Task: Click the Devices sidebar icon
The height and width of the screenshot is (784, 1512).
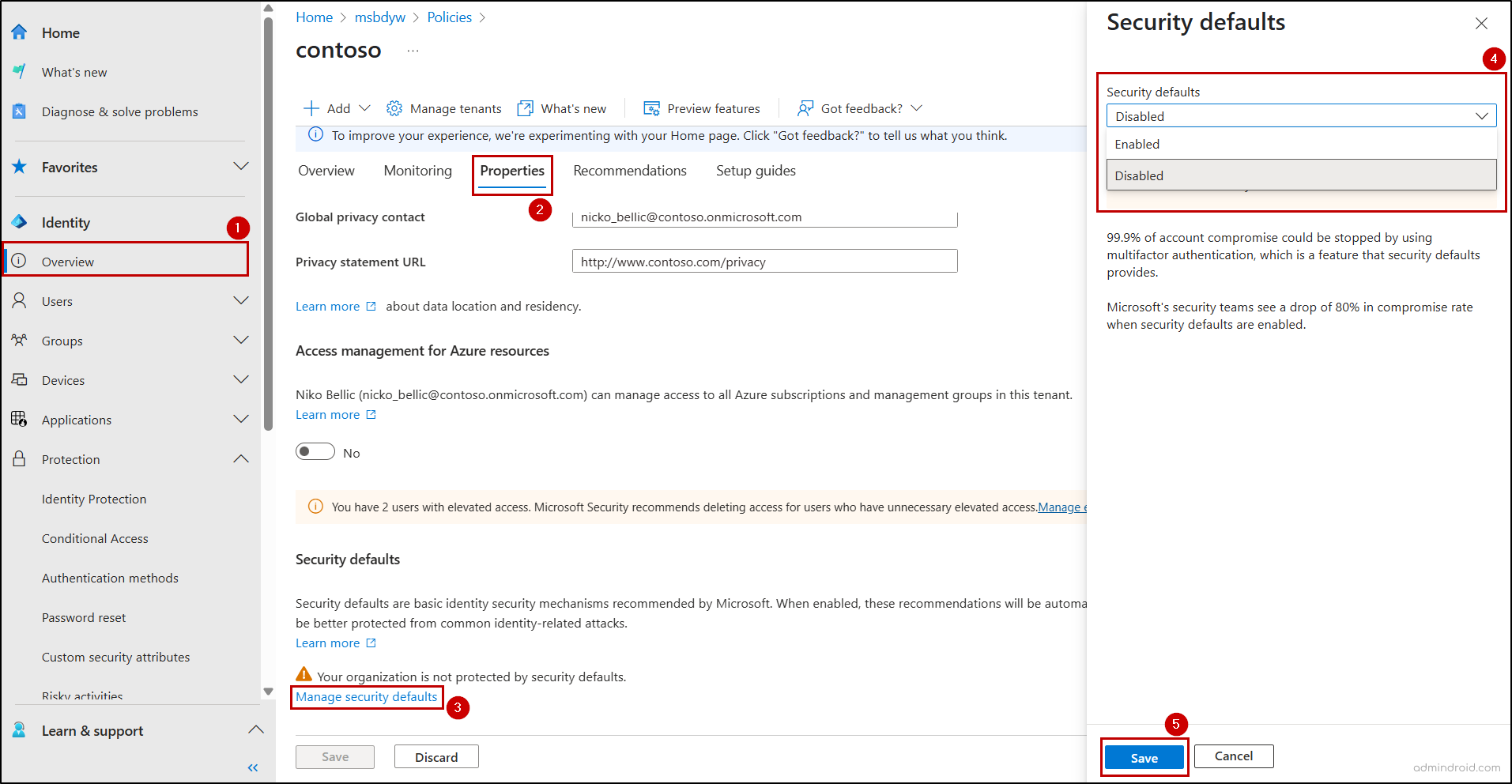Action: click(19, 379)
